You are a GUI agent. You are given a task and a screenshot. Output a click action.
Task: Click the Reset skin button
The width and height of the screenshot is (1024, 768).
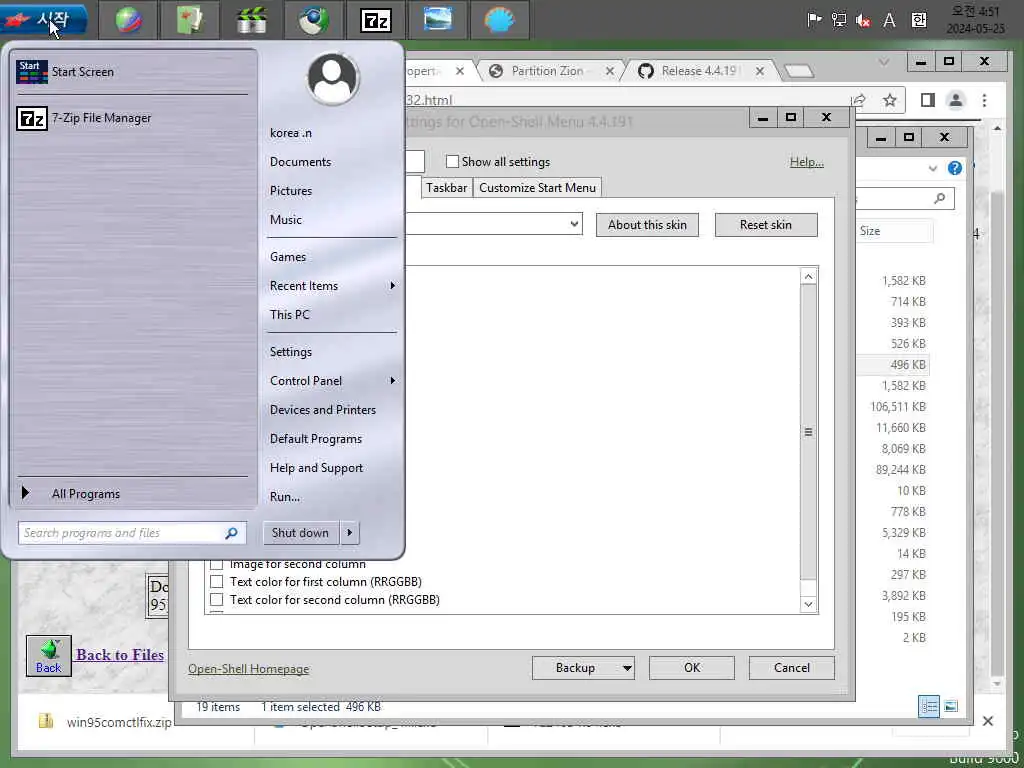[765, 225]
